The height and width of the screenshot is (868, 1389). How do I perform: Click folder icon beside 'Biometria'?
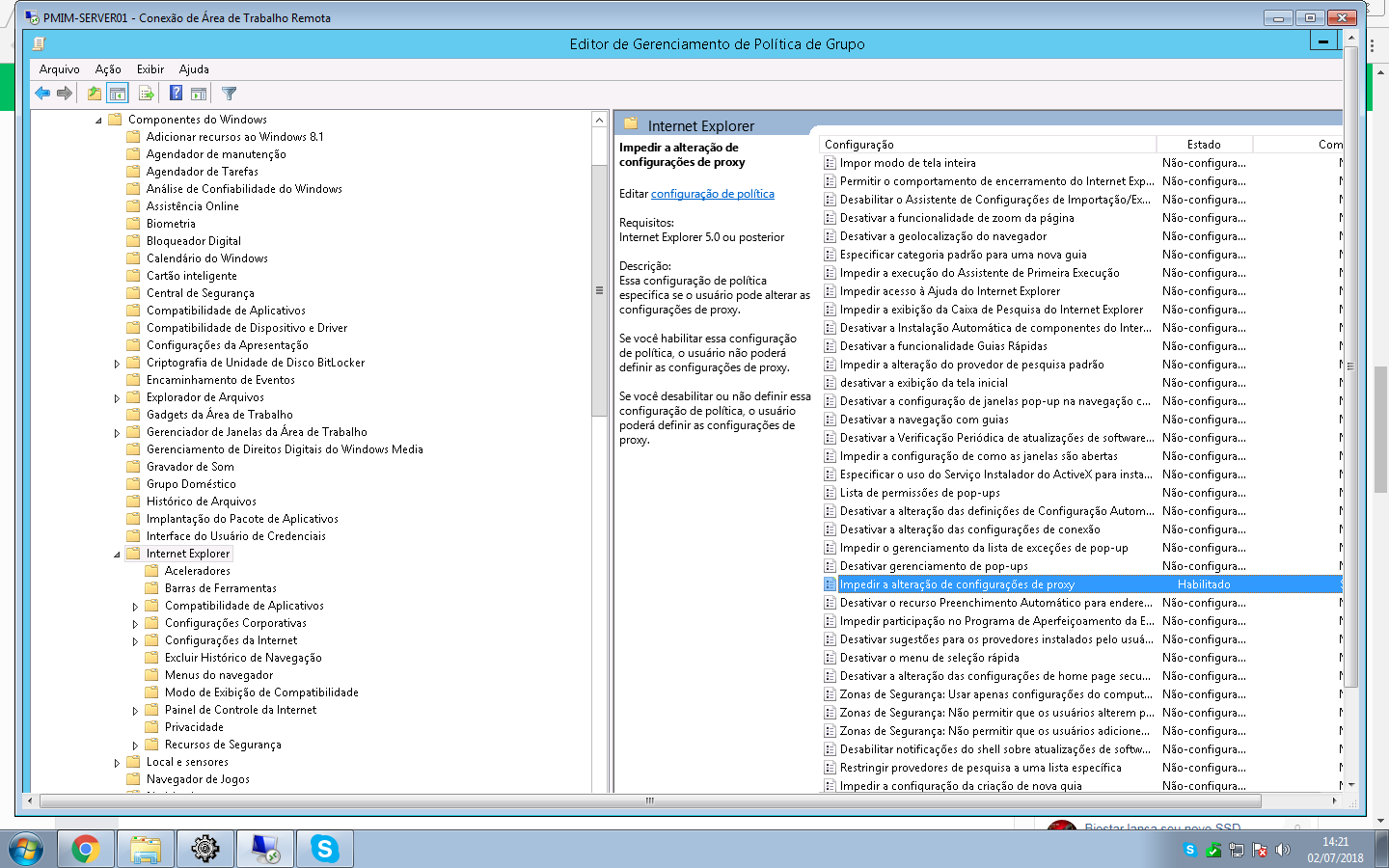coord(133,224)
